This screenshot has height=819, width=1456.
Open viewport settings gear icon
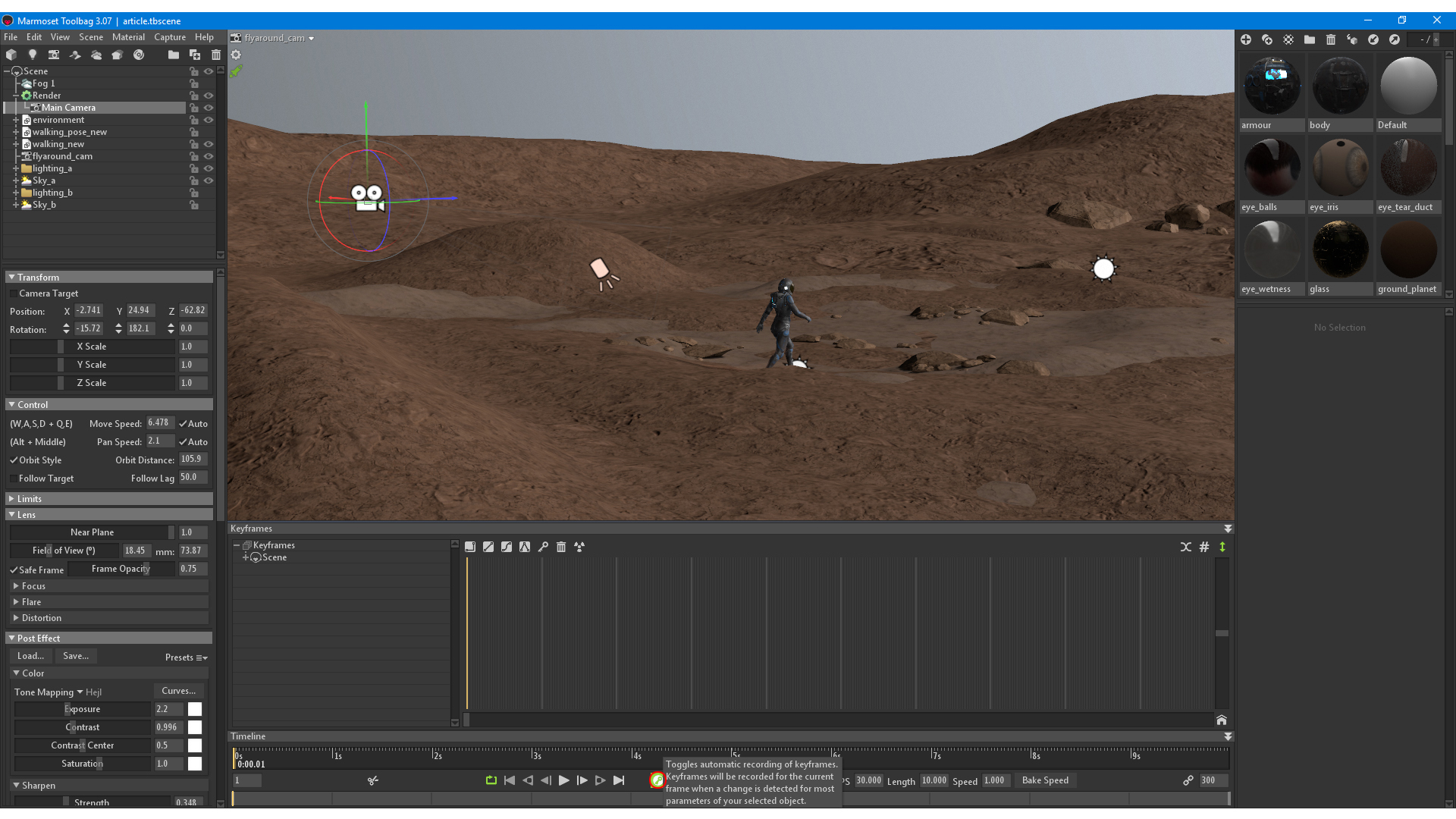coord(236,55)
